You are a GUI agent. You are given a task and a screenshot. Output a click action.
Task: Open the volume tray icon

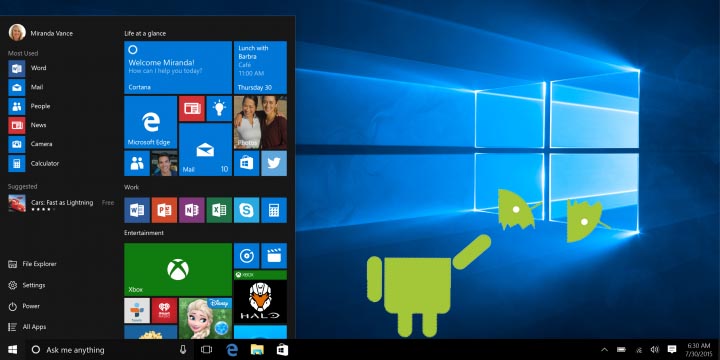655,350
